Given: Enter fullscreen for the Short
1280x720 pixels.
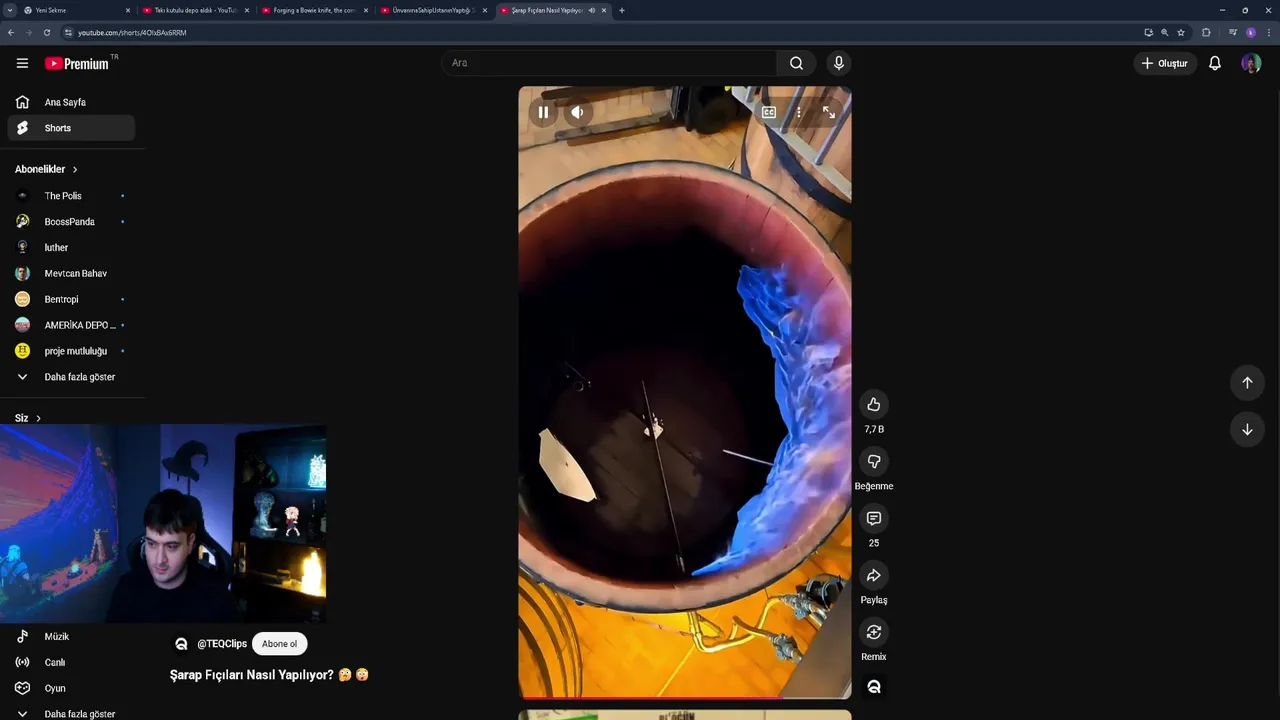Looking at the screenshot, I should [829, 112].
